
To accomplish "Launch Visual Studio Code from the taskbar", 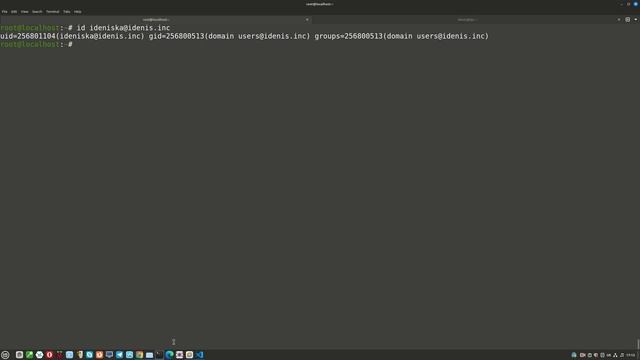I will click(x=200, y=355).
